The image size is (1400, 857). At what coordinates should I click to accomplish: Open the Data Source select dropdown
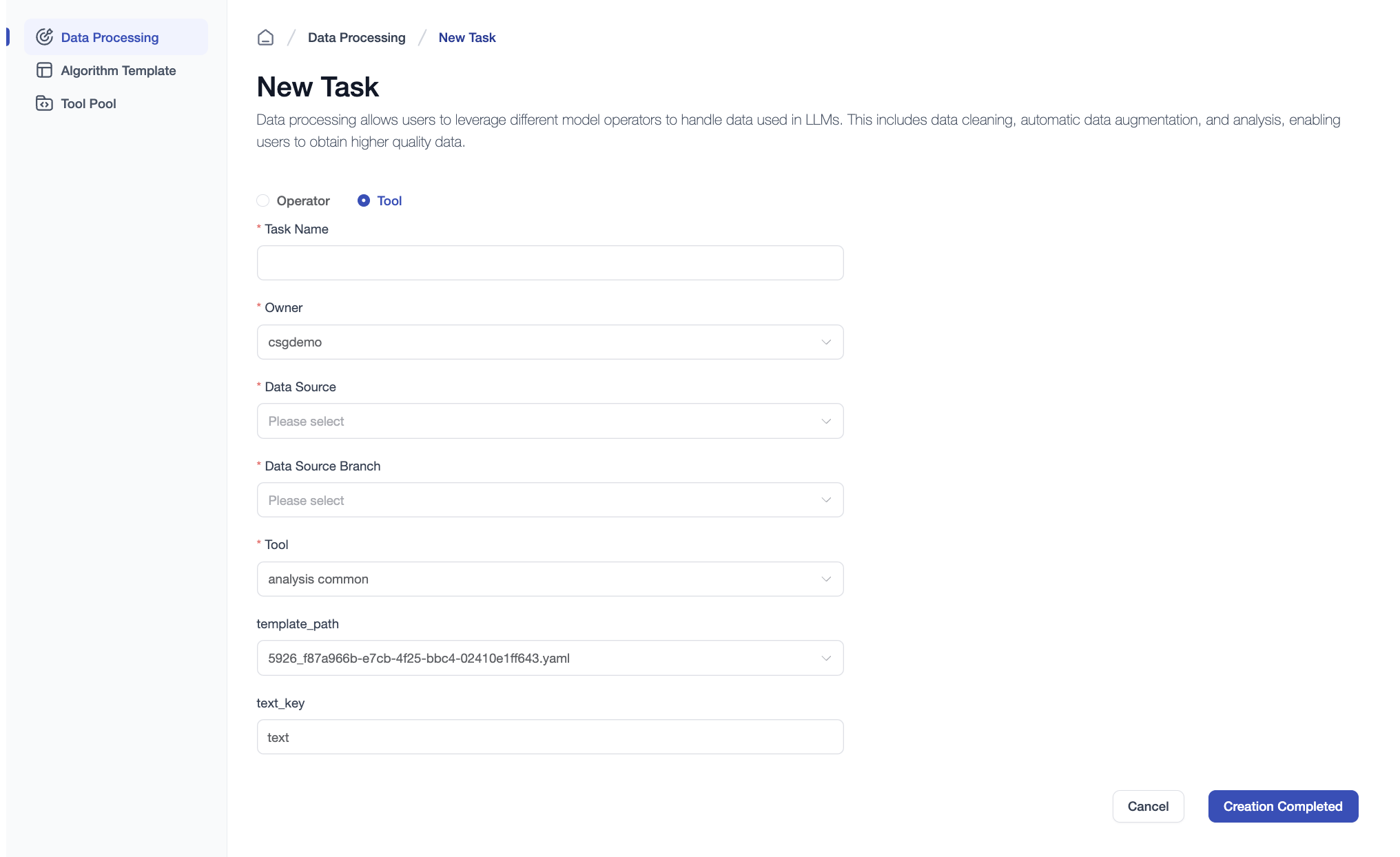(549, 421)
